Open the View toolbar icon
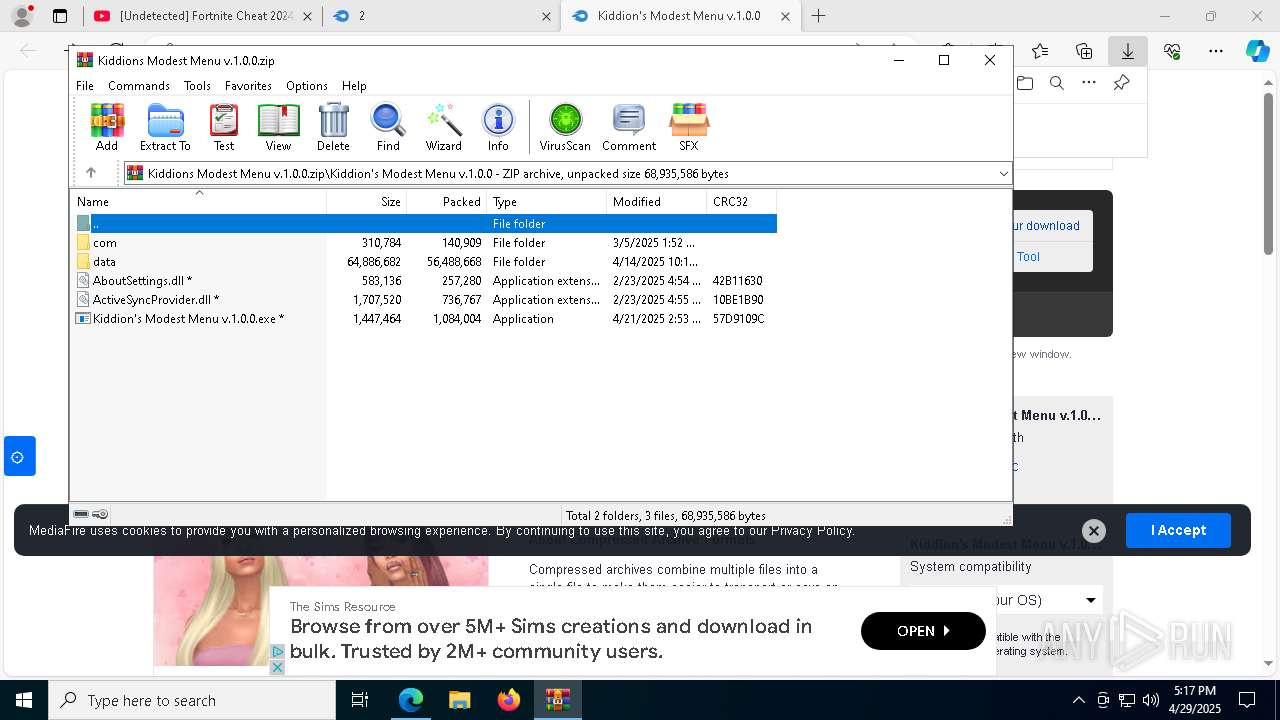1280x720 pixels. [278, 127]
